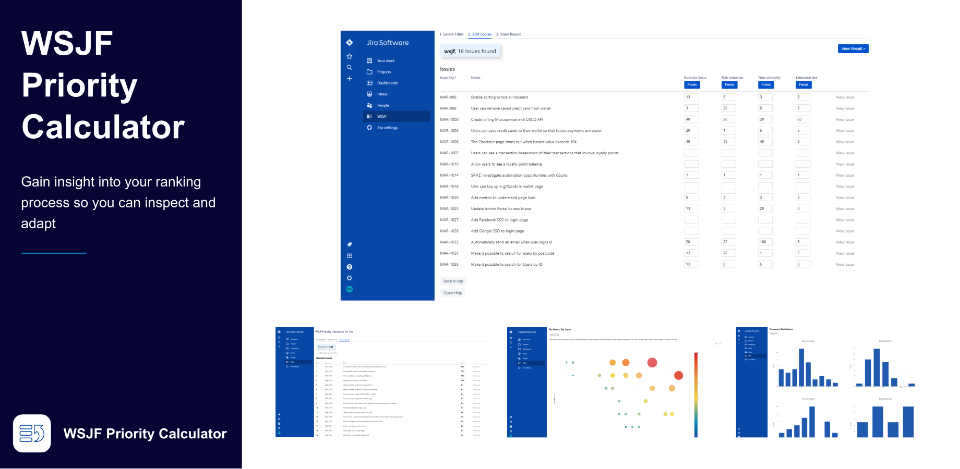Open the help question mark icon
Image resolution: width=960 pixels, height=469 pixels.
click(x=349, y=267)
